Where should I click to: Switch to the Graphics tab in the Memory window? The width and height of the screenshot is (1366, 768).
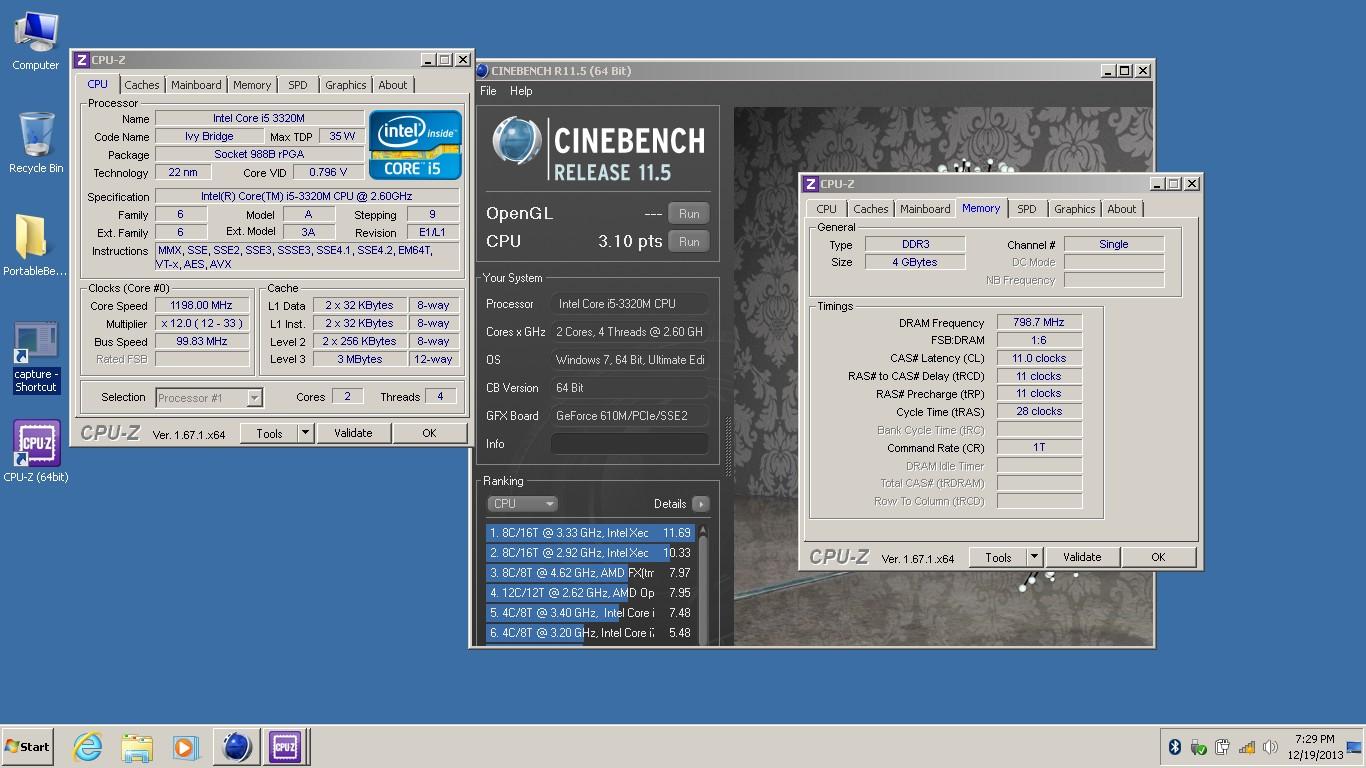(x=1075, y=209)
